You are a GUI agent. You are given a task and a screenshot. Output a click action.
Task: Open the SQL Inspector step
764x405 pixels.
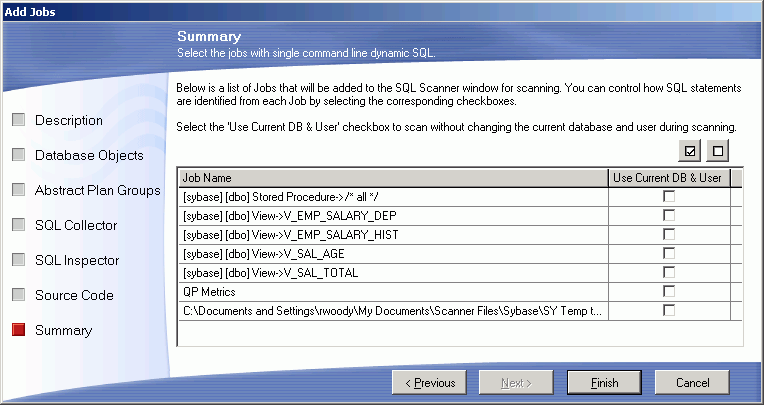coord(77,260)
